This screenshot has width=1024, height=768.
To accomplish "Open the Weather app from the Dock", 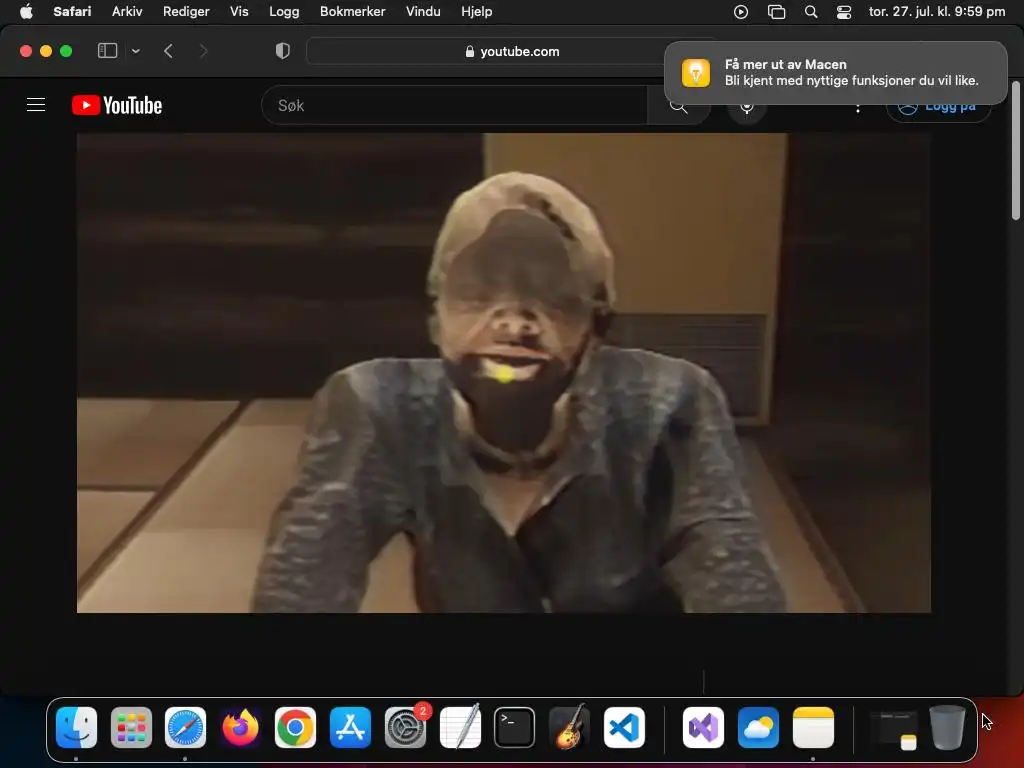I will [x=758, y=727].
